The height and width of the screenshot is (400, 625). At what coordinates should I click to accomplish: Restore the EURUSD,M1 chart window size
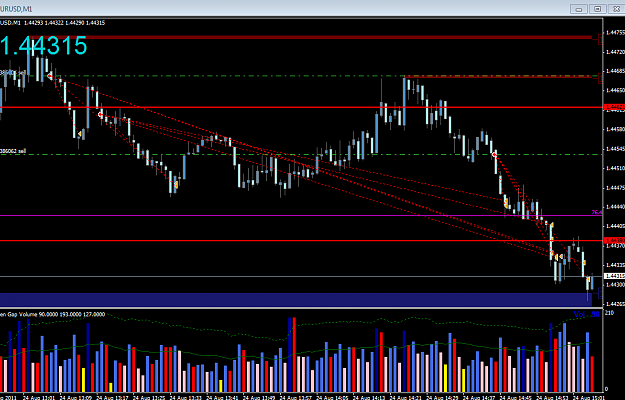pos(597,9)
